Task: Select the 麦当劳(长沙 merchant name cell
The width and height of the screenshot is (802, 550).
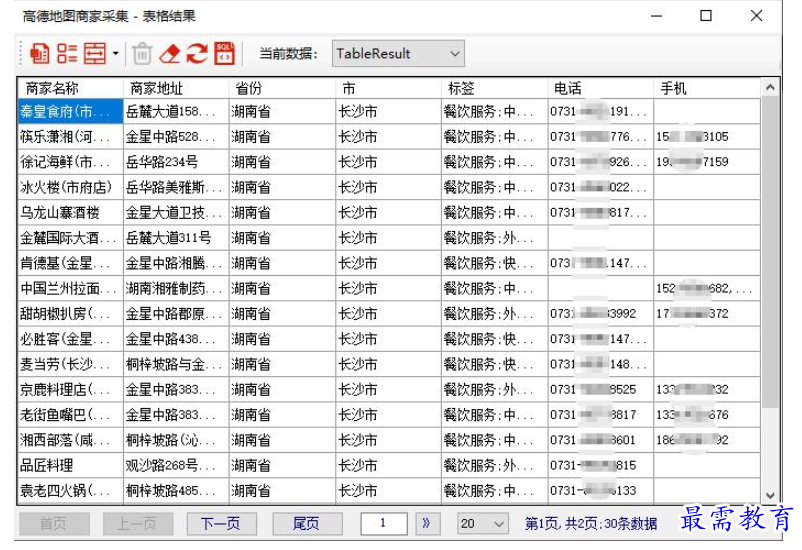Action: (70, 364)
